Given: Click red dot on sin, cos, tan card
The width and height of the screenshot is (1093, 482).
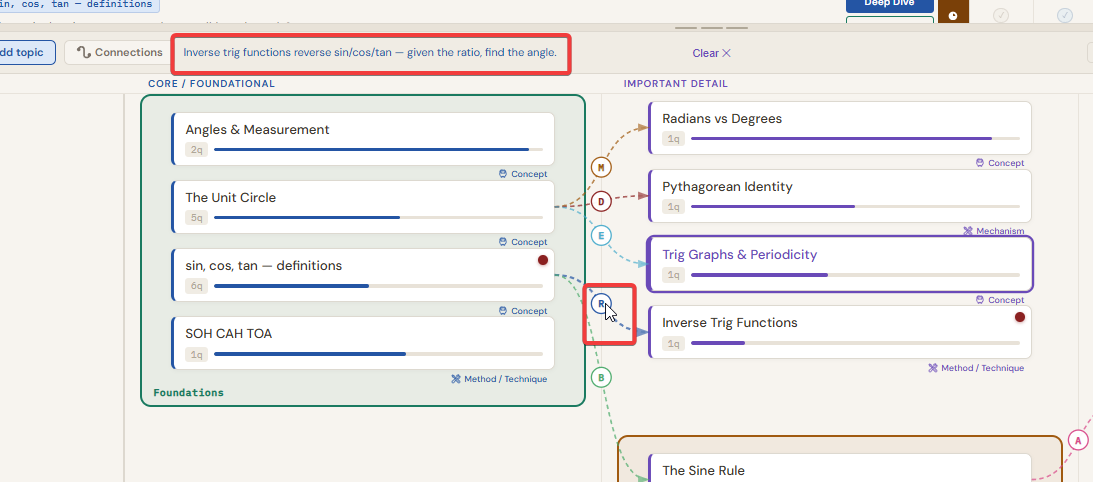Looking at the screenshot, I should coord(543,260).
